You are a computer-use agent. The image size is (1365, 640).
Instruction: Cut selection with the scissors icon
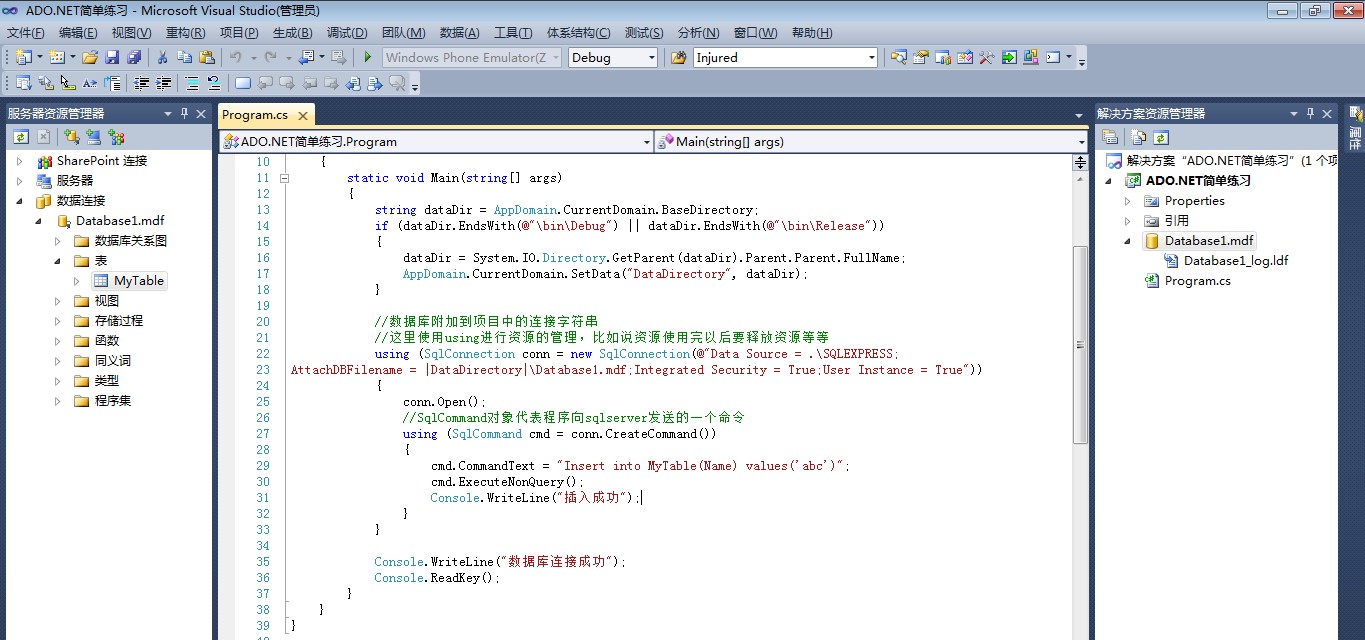point(162,58)
